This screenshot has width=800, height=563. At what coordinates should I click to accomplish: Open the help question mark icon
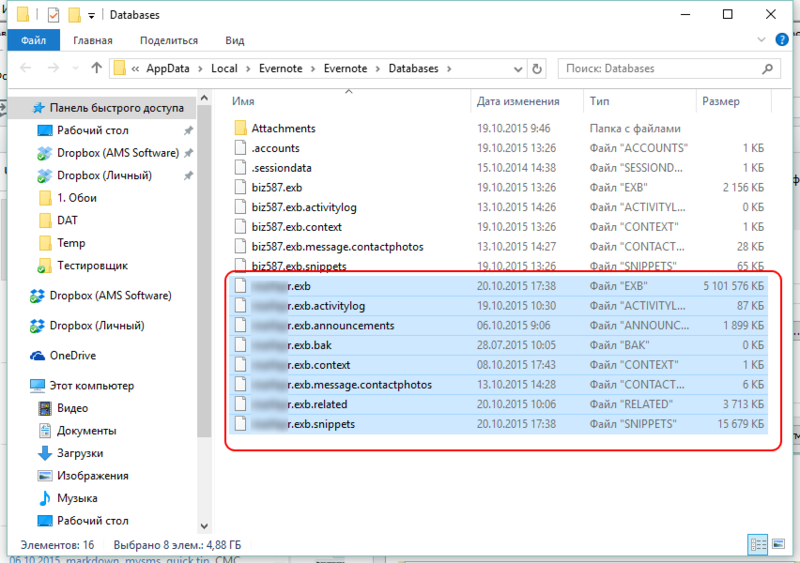pyautogui.click(x=782, y=40)
